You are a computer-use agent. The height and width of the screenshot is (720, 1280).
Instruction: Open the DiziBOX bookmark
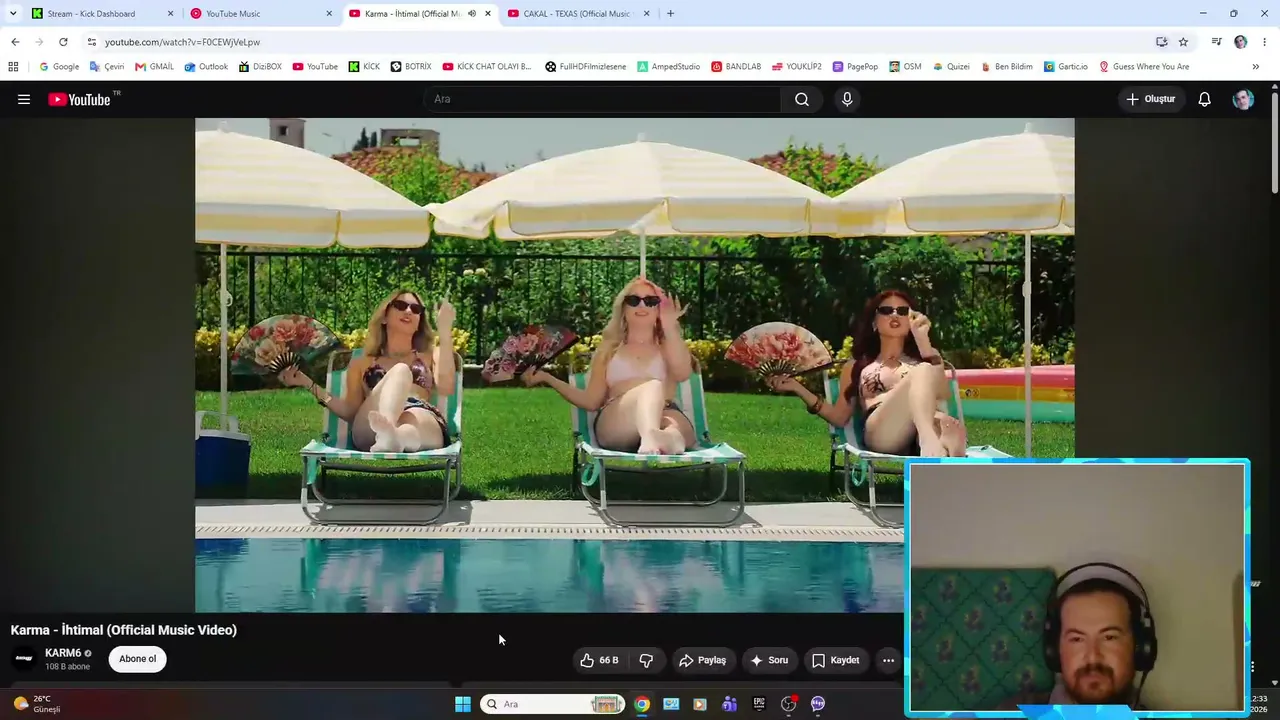point(260,67)
